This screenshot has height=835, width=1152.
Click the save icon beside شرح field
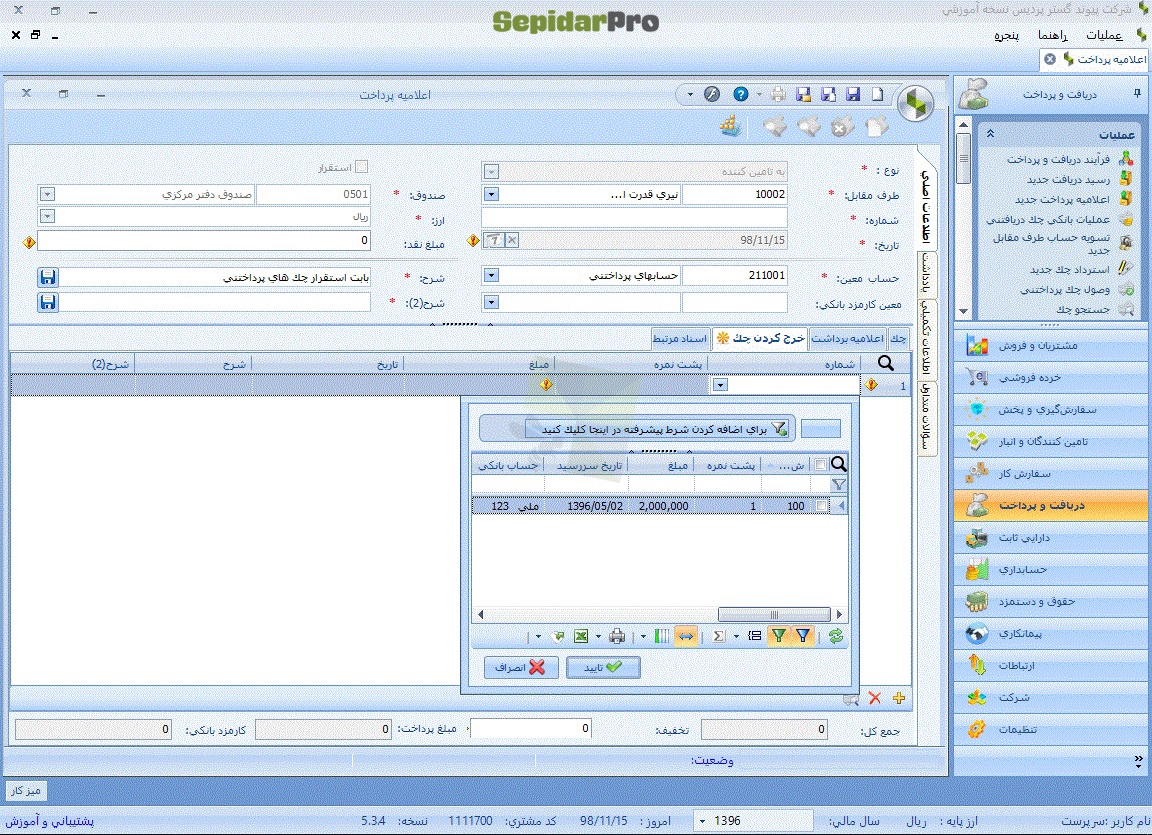point(48,277)
